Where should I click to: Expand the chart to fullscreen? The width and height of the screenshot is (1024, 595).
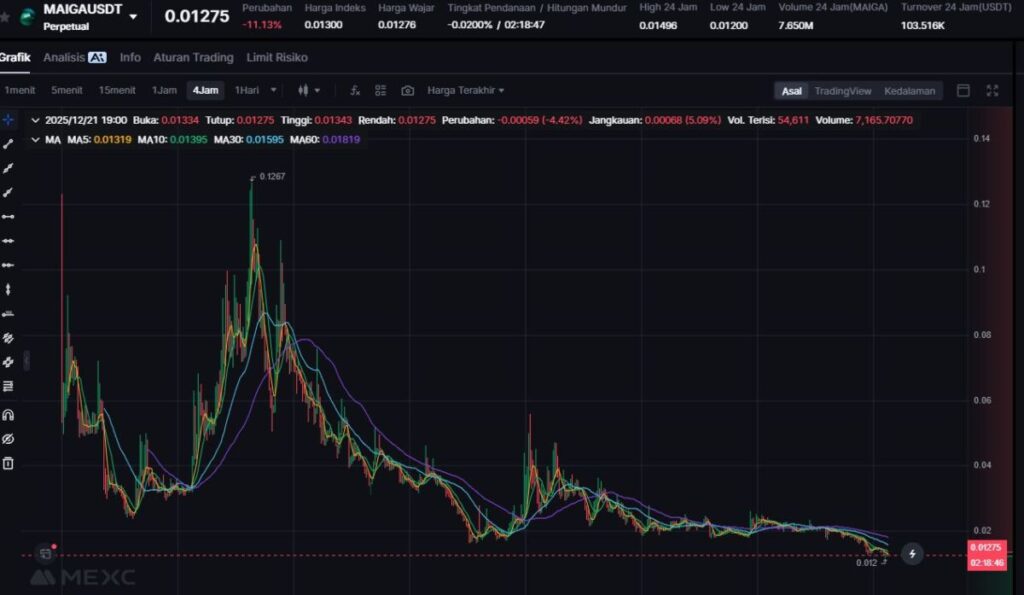coord(992,90)
